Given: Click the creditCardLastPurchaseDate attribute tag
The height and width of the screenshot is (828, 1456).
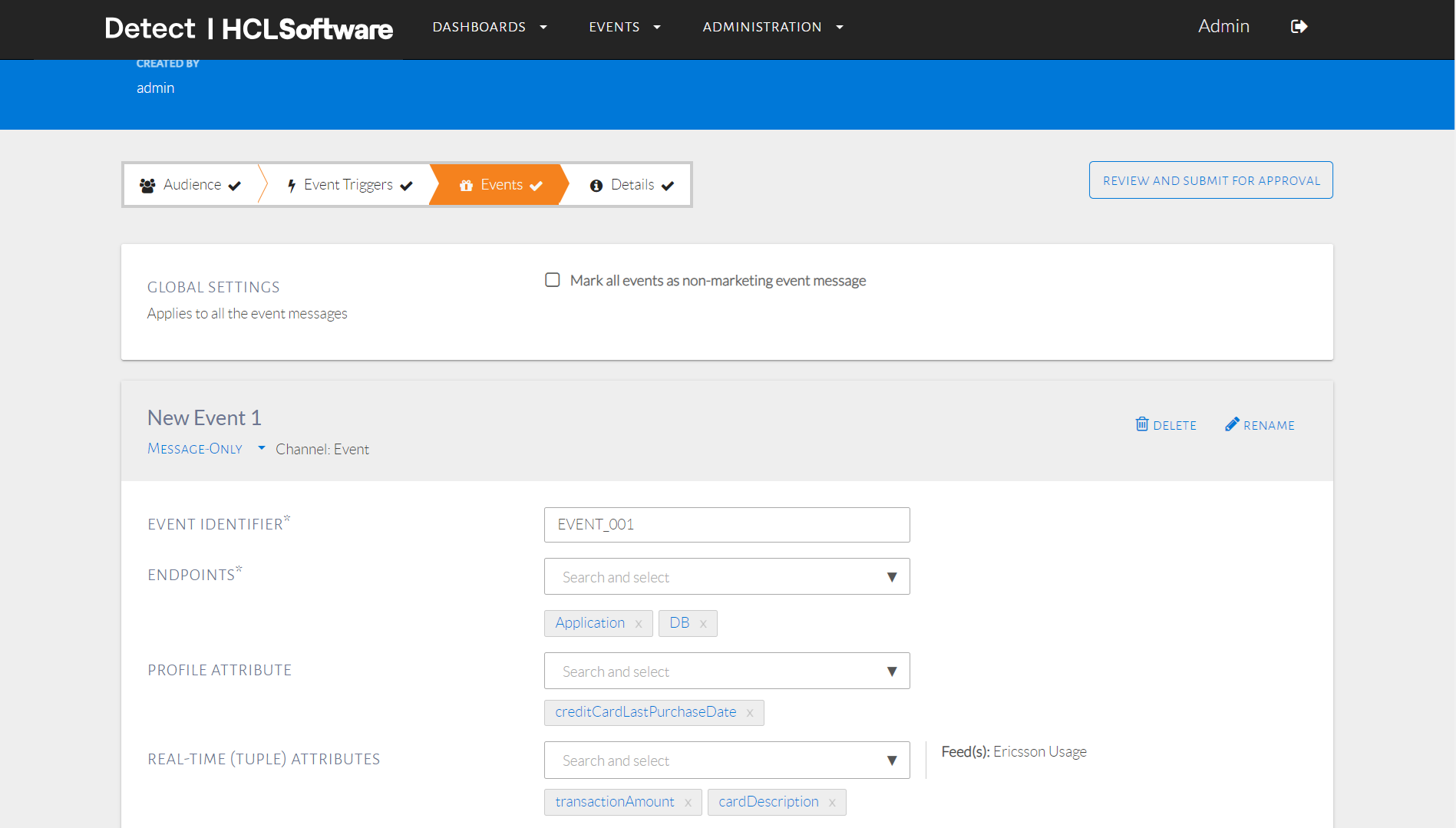Looking at the screenshot, I should (645, 712).
